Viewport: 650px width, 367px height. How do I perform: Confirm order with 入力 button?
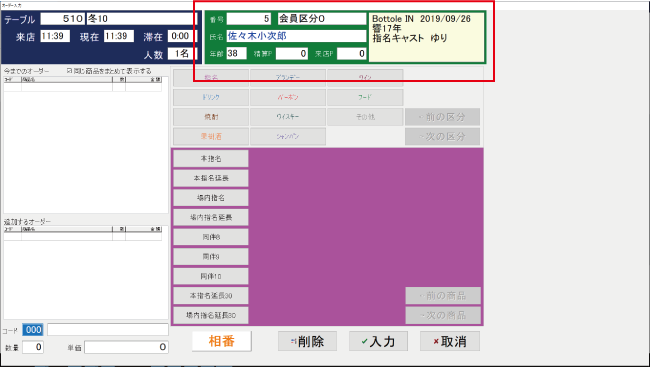click(378, 341)
